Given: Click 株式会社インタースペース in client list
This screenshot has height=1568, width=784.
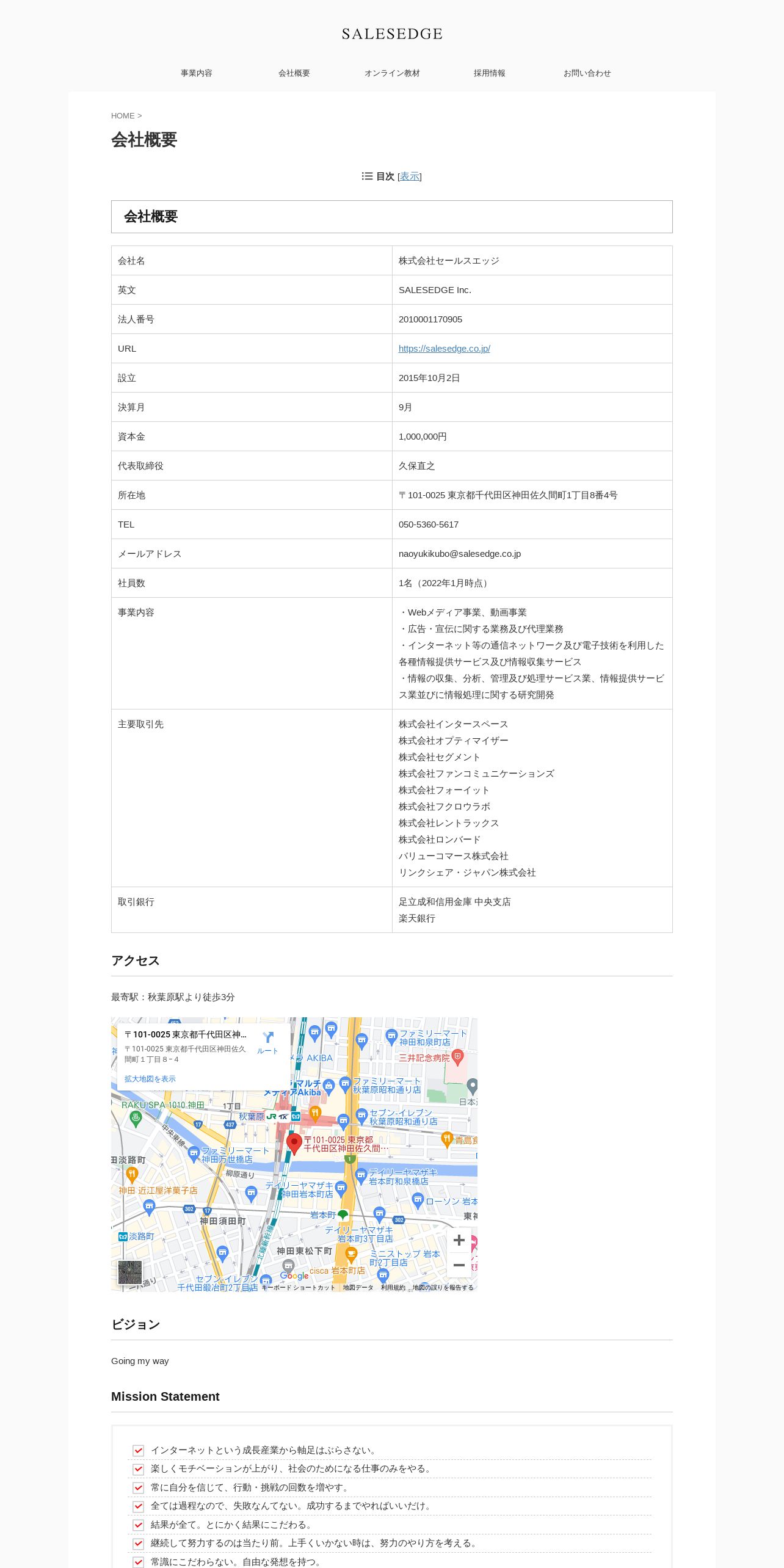Looking at the screenshot, I should pyautogui.click(x=454, y=724).
